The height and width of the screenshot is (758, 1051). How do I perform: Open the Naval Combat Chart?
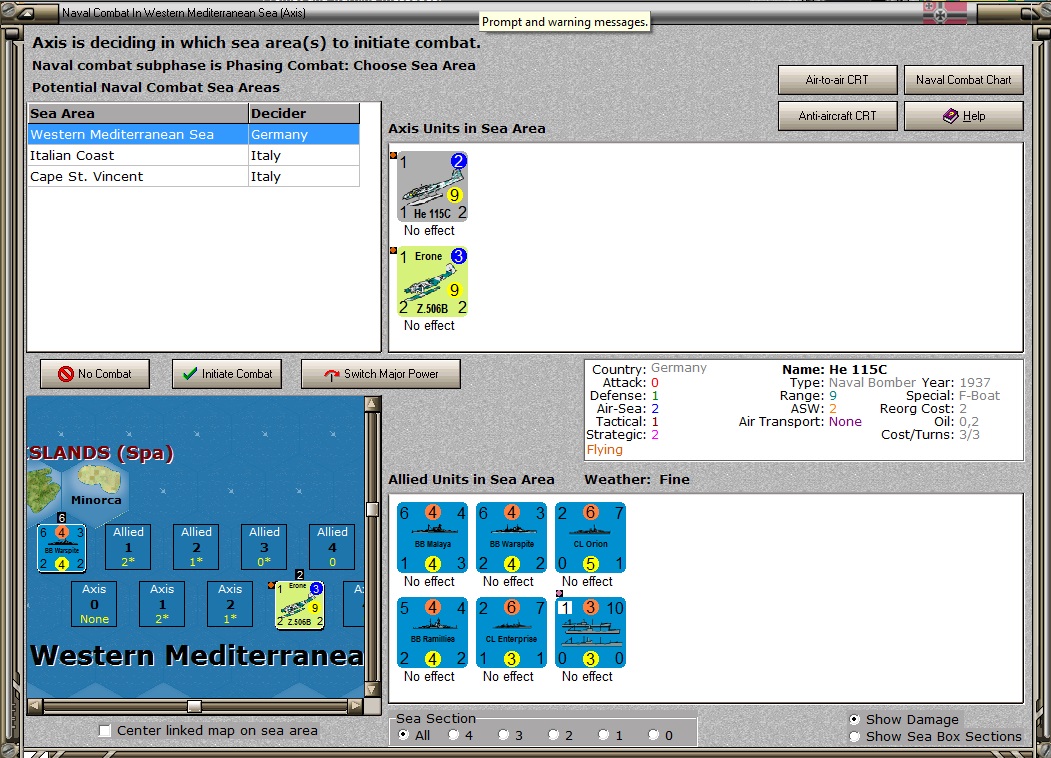coord(963,80)
